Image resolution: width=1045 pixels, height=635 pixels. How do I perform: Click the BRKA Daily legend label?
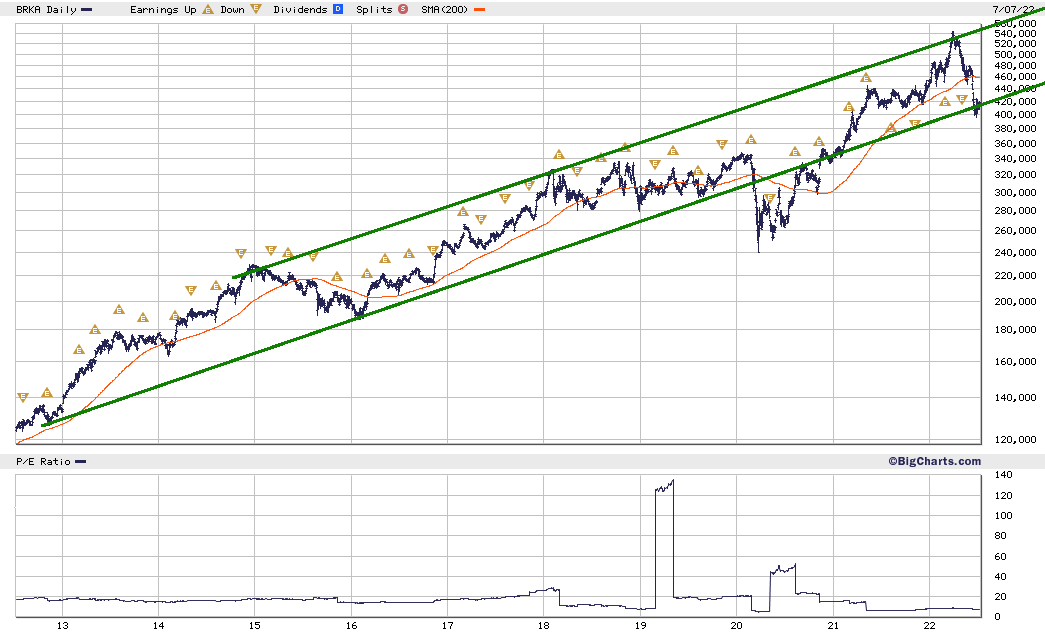pyautogui.click(x=46, y=9)
